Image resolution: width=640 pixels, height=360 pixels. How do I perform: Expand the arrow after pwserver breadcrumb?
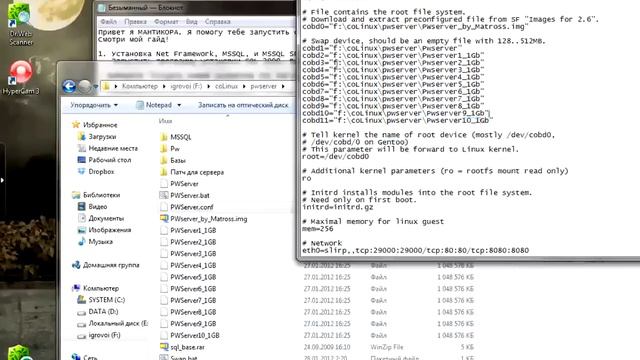(283, 87)
